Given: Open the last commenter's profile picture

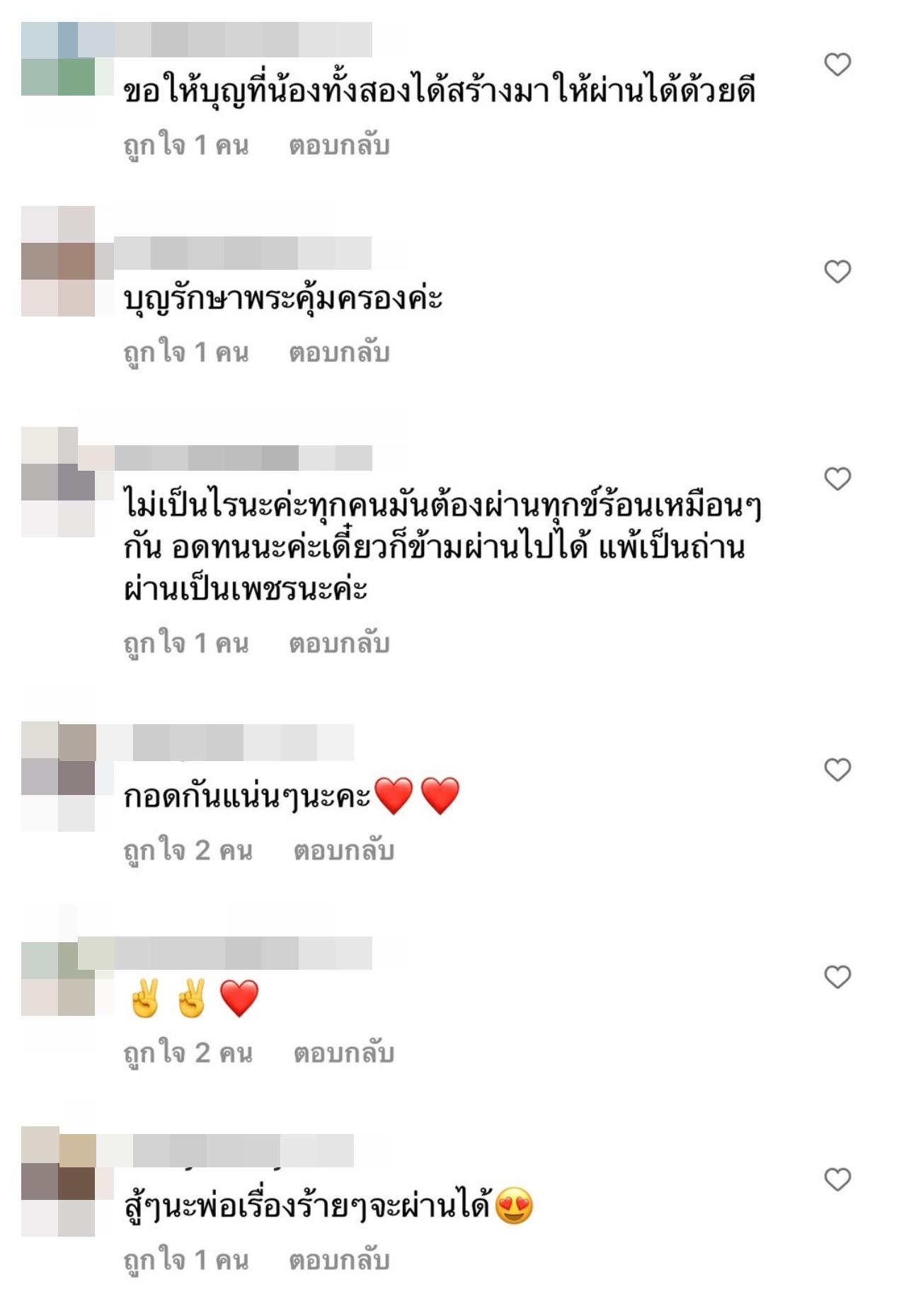Looking at the screenshot, I should (x=58, y=1181).
